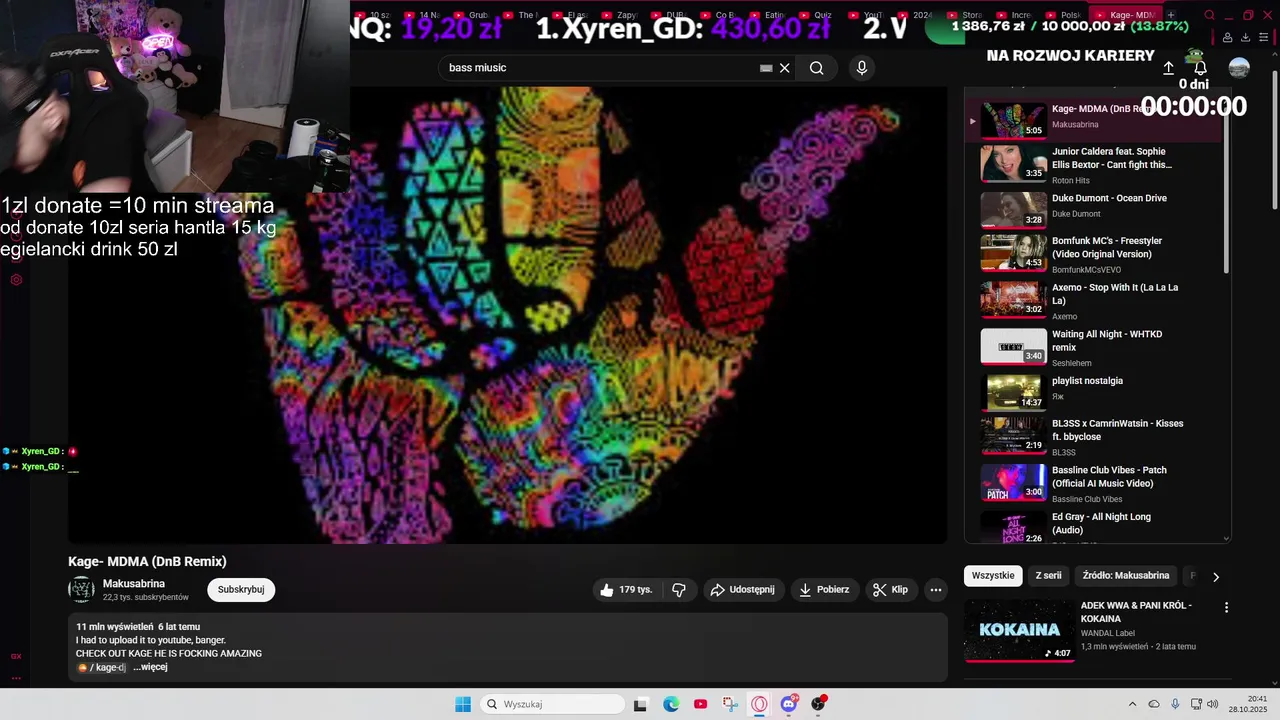Play Bassline Club Vibes - Patch item
The image size is (1280, 720).
click(1094, 483)
